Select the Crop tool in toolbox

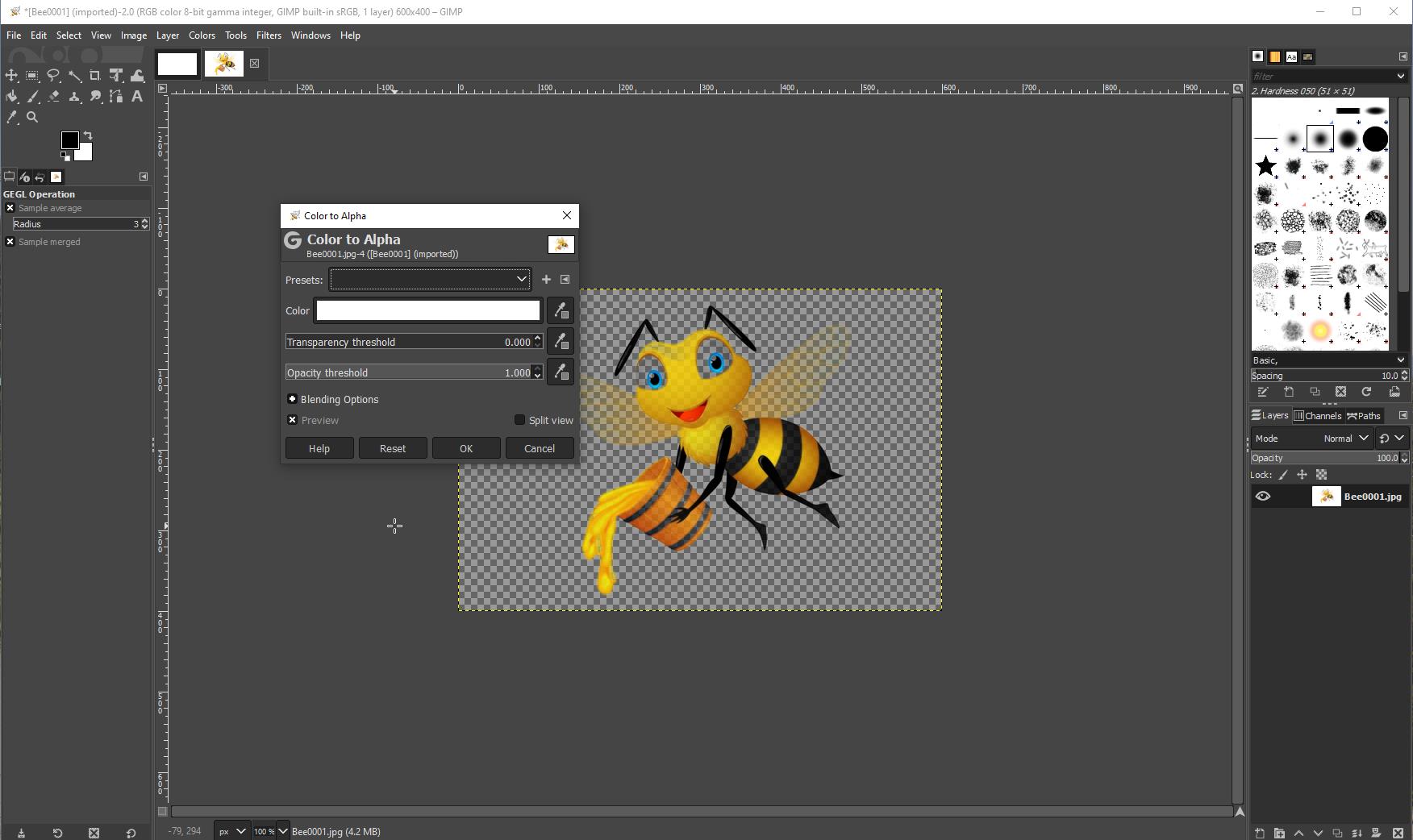[95, 76]
